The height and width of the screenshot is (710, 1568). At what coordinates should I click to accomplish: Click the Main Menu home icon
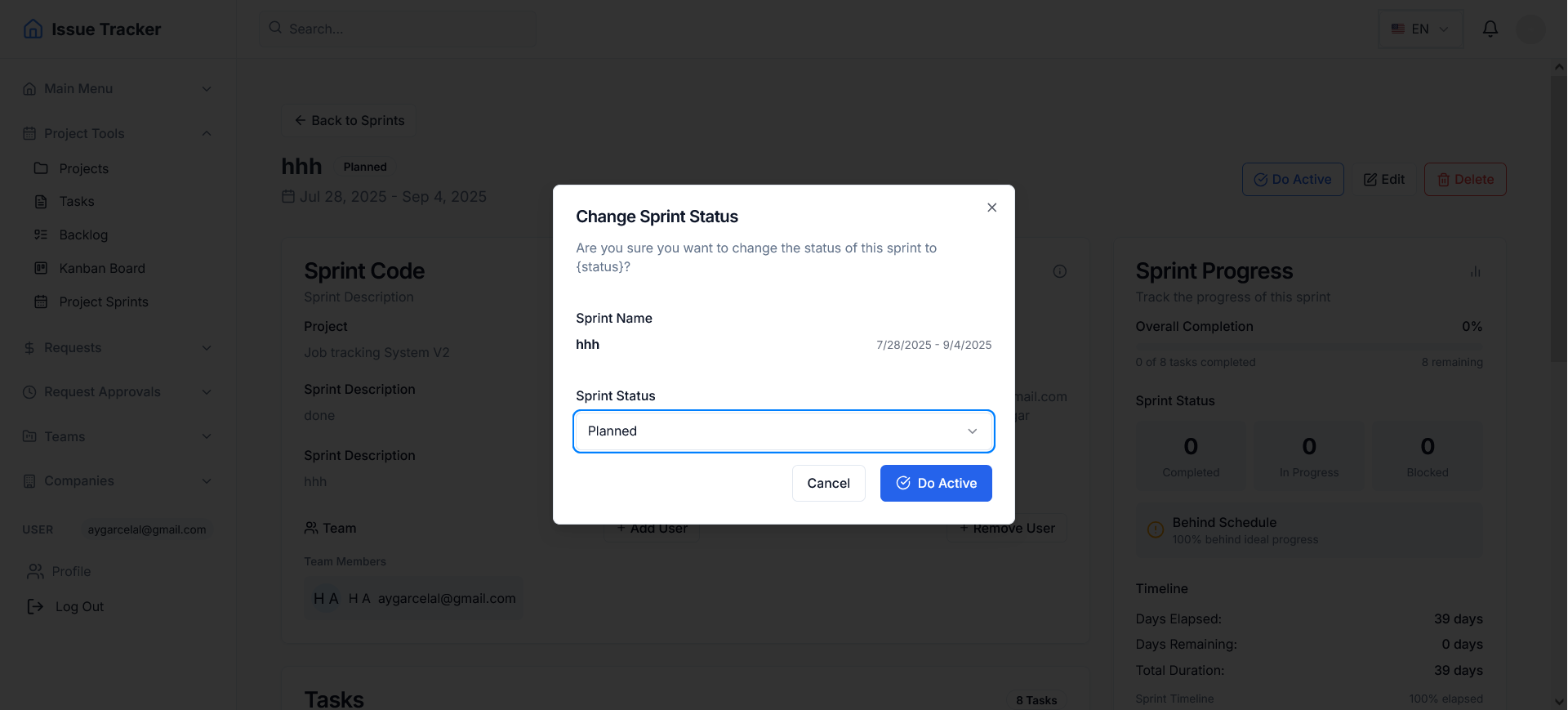[x=29, y=88]
